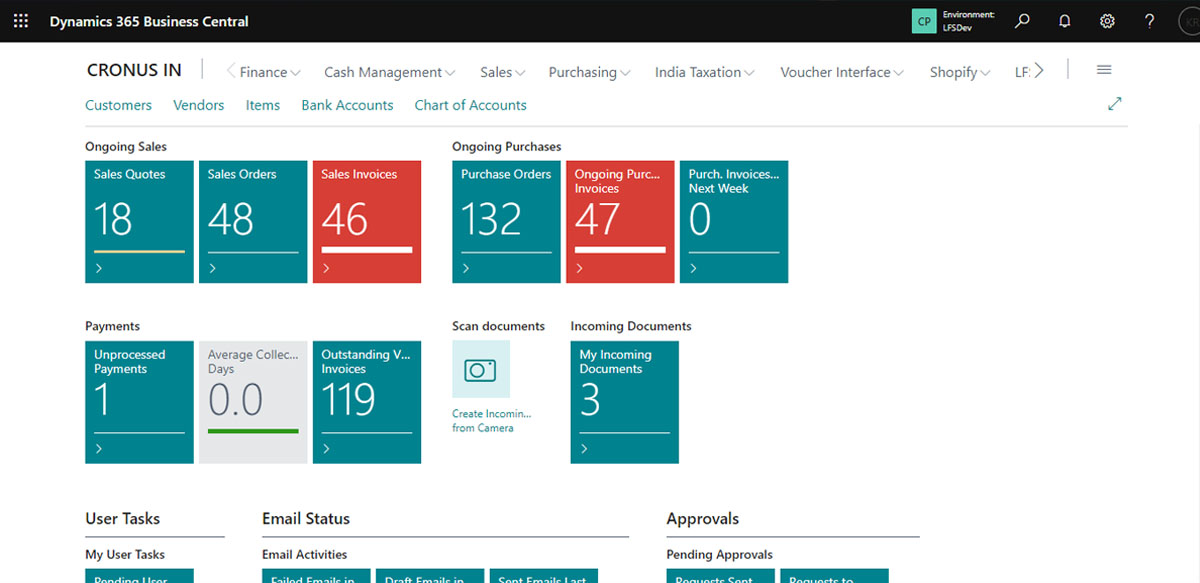Click the expand page diagonal arrows icon
This screenshot has width=1200, height=583.
(1115, 103)
